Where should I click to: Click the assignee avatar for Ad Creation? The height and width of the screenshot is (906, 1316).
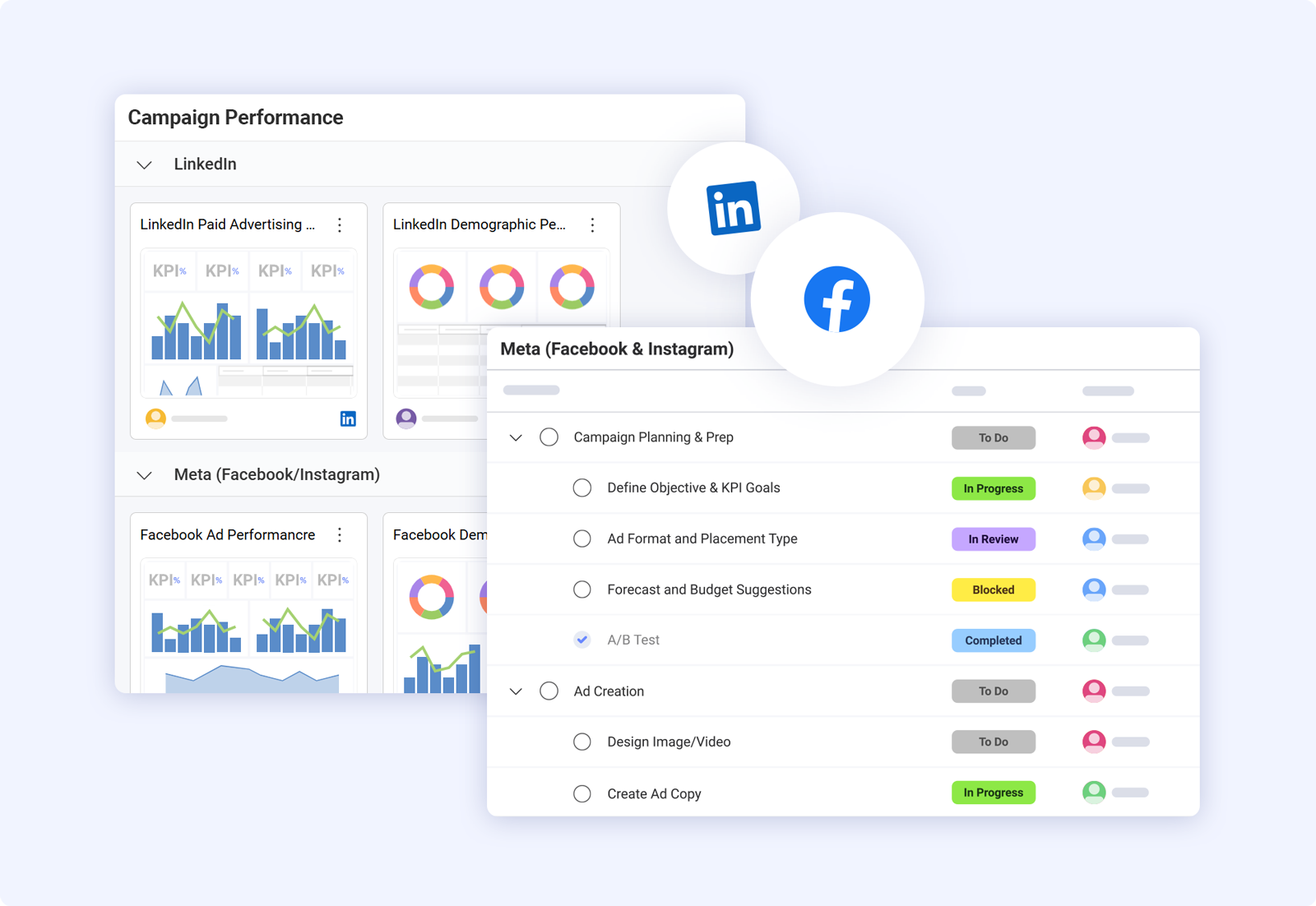[x=1094, y=691]
